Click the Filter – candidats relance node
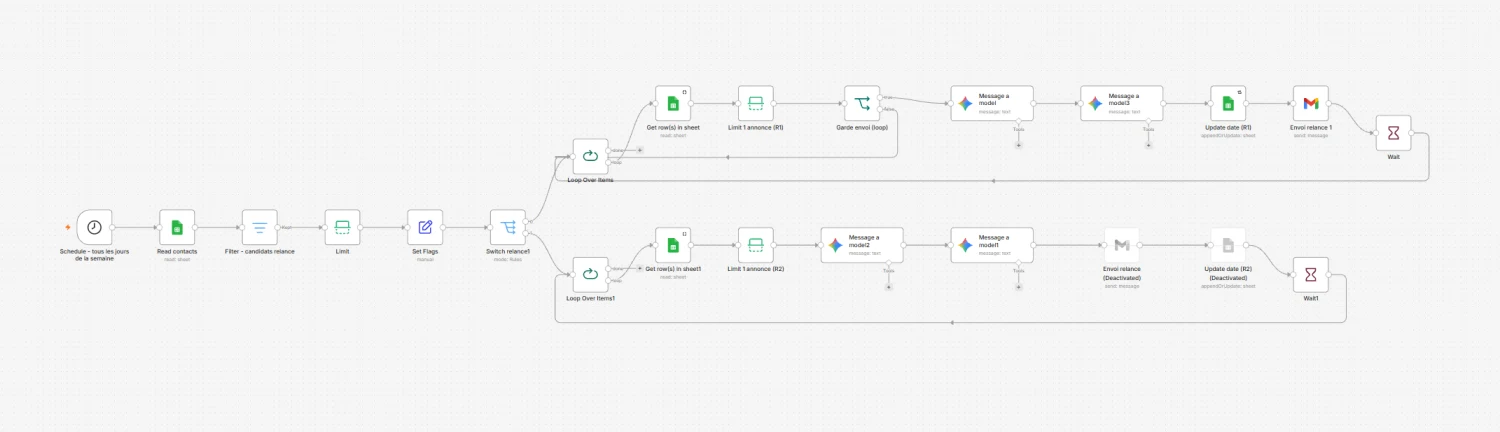The height and width of the screenshot is (432, 1500). 260,227
